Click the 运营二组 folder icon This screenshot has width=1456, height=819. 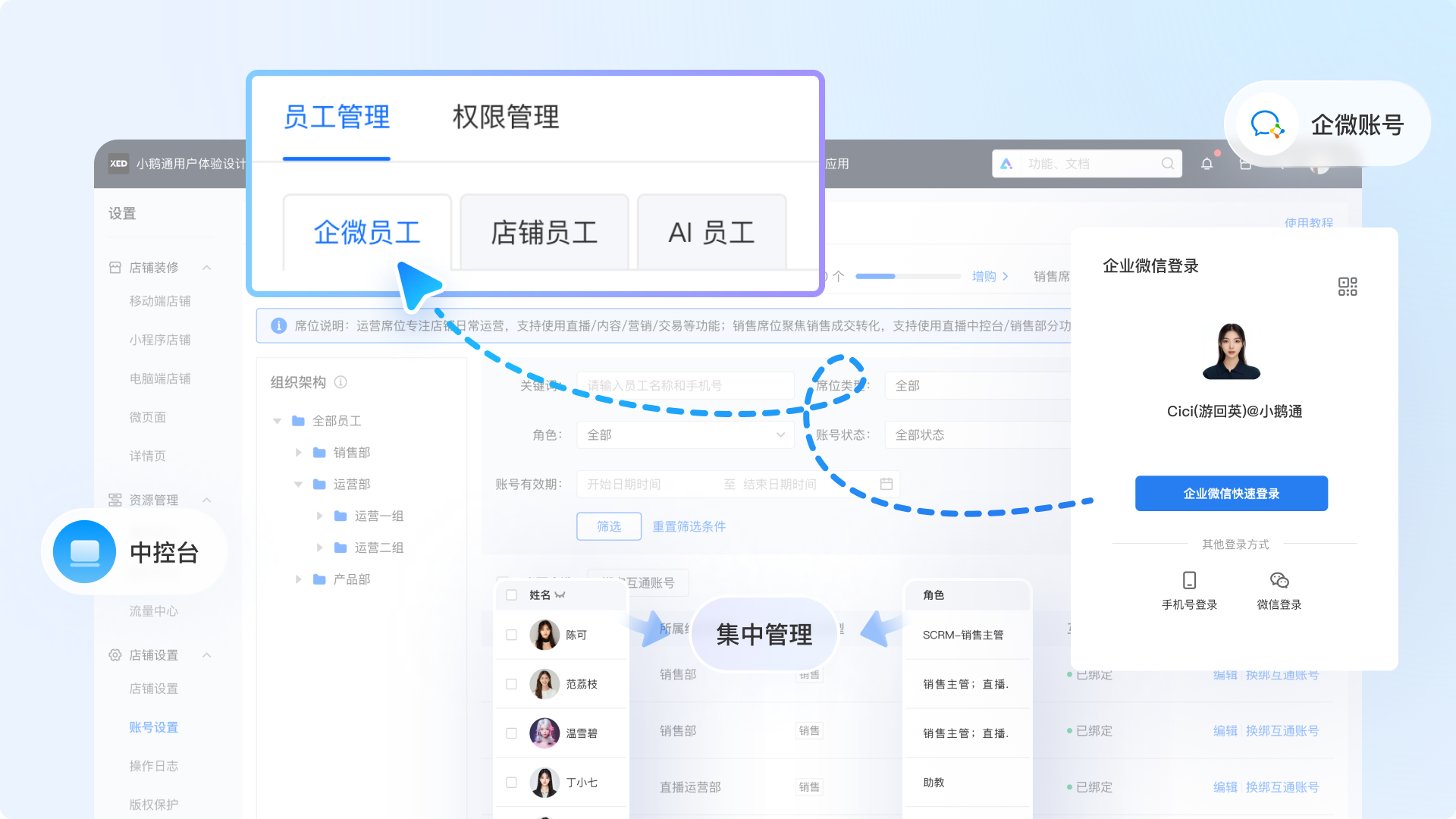pyautogui.click(x=341, y=548)
